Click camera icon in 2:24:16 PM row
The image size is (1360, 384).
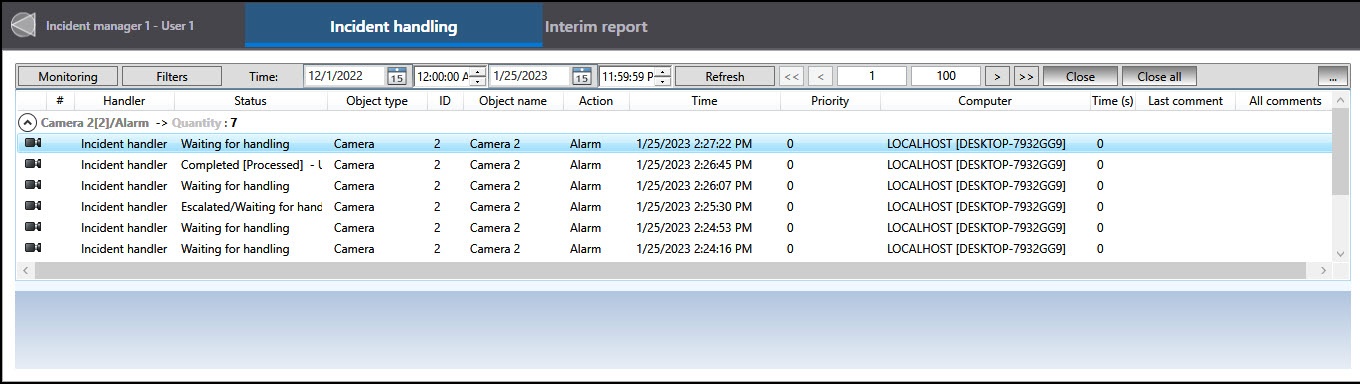(x=33, y=248)
